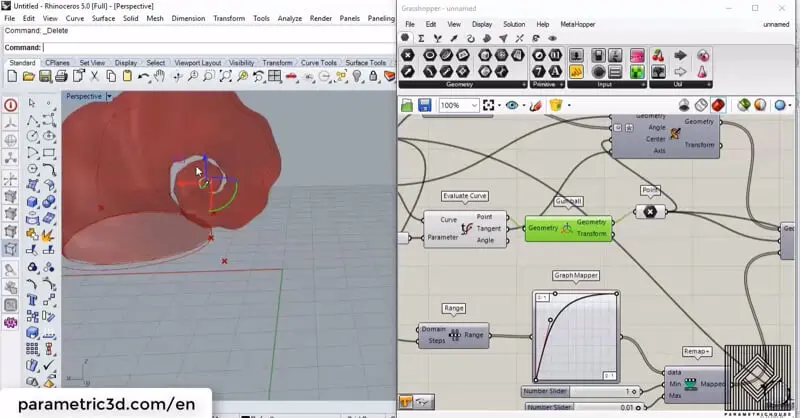This screenshot has height=418, width=800.
Task: Click the Point component on canvas
Action: pos(650,211)
